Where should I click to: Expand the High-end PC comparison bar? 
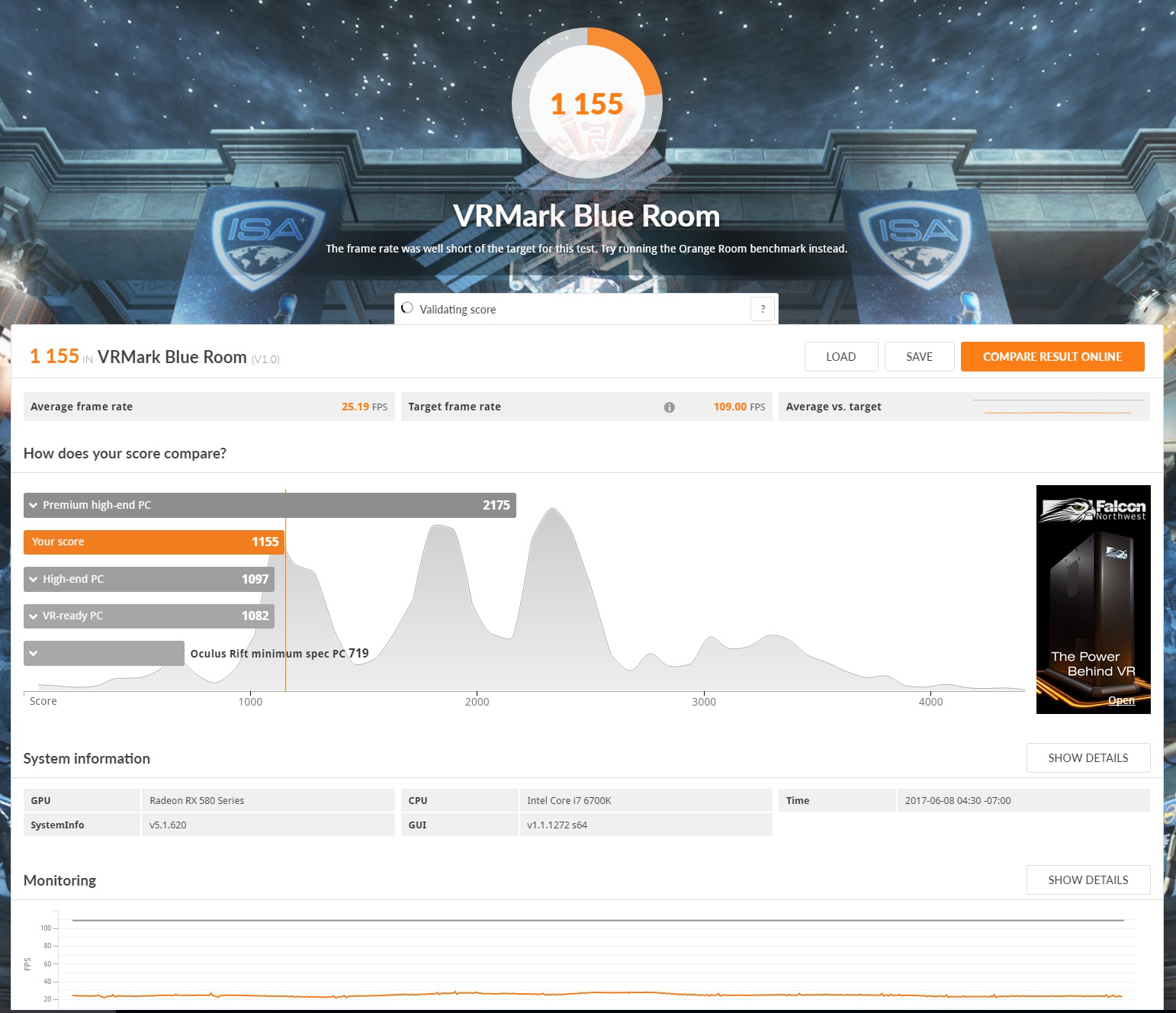(x=34, y=579)
